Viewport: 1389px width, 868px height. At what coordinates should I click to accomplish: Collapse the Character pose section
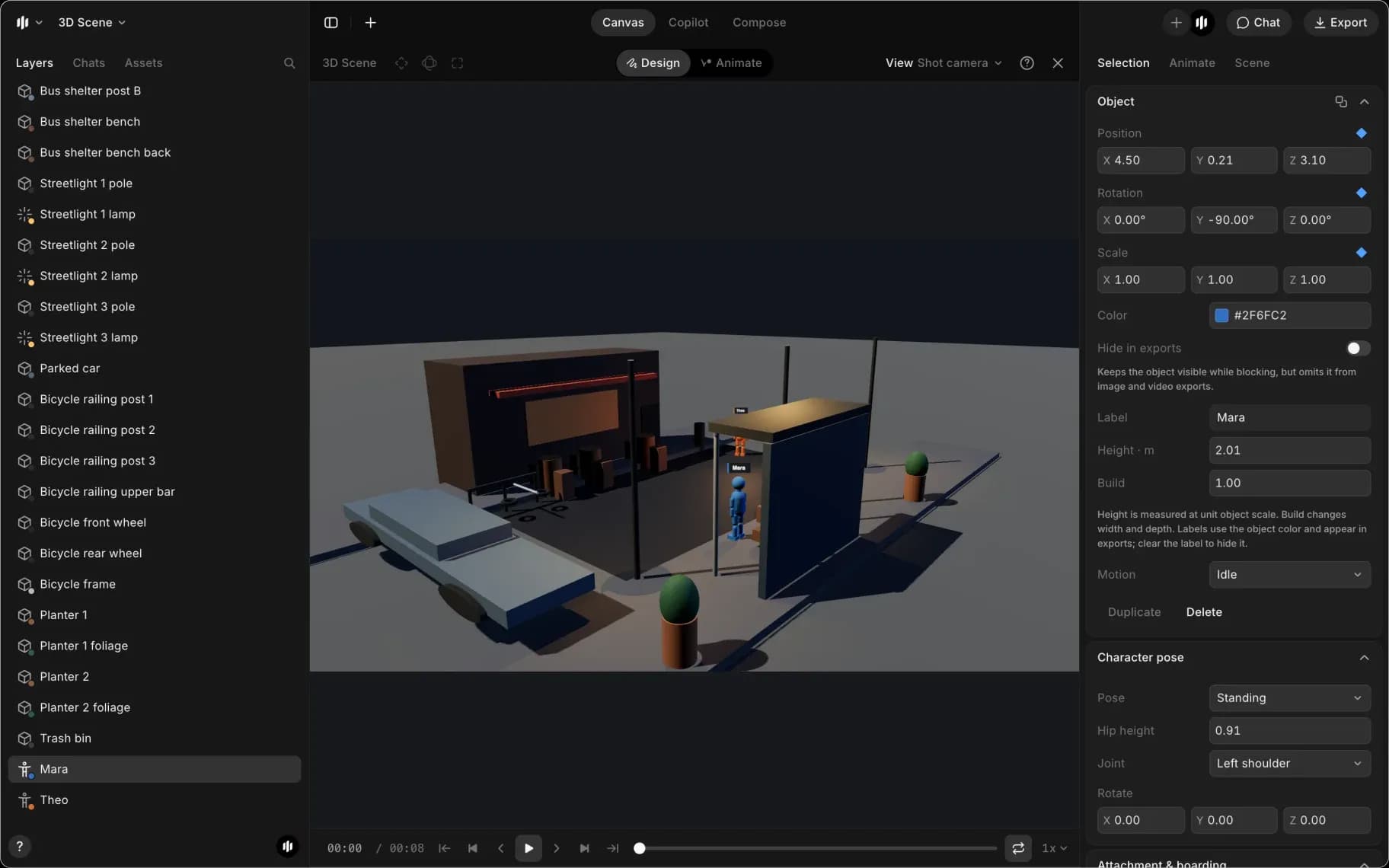(x=1364, y=658)
